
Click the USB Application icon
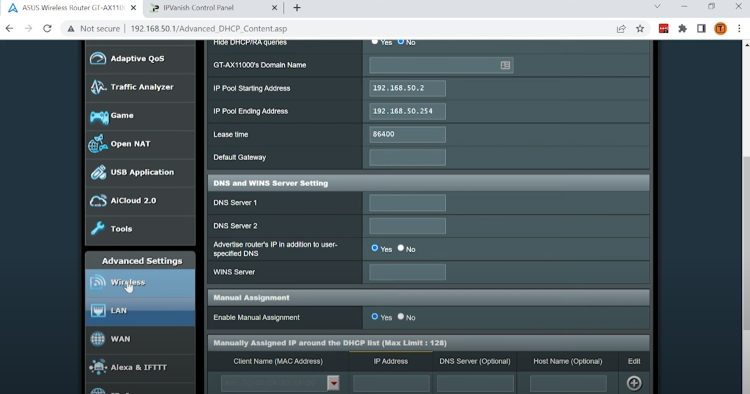(x=98, y=172)
